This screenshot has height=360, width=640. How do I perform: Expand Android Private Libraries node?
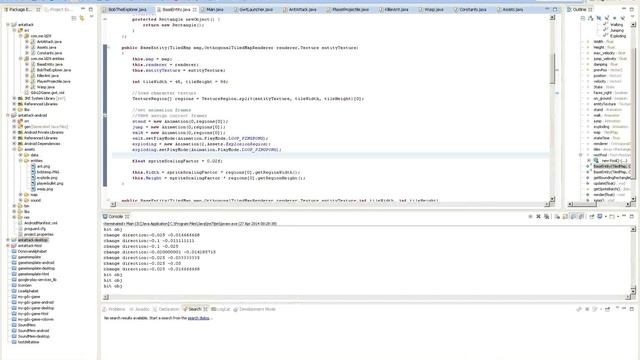coord(15,133)
